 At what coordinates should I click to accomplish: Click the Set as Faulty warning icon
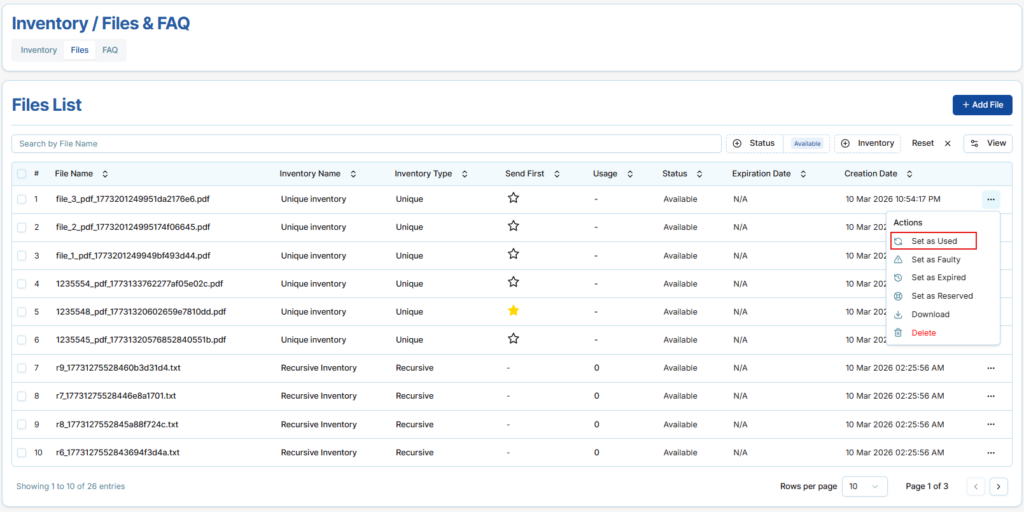point(898,259)
